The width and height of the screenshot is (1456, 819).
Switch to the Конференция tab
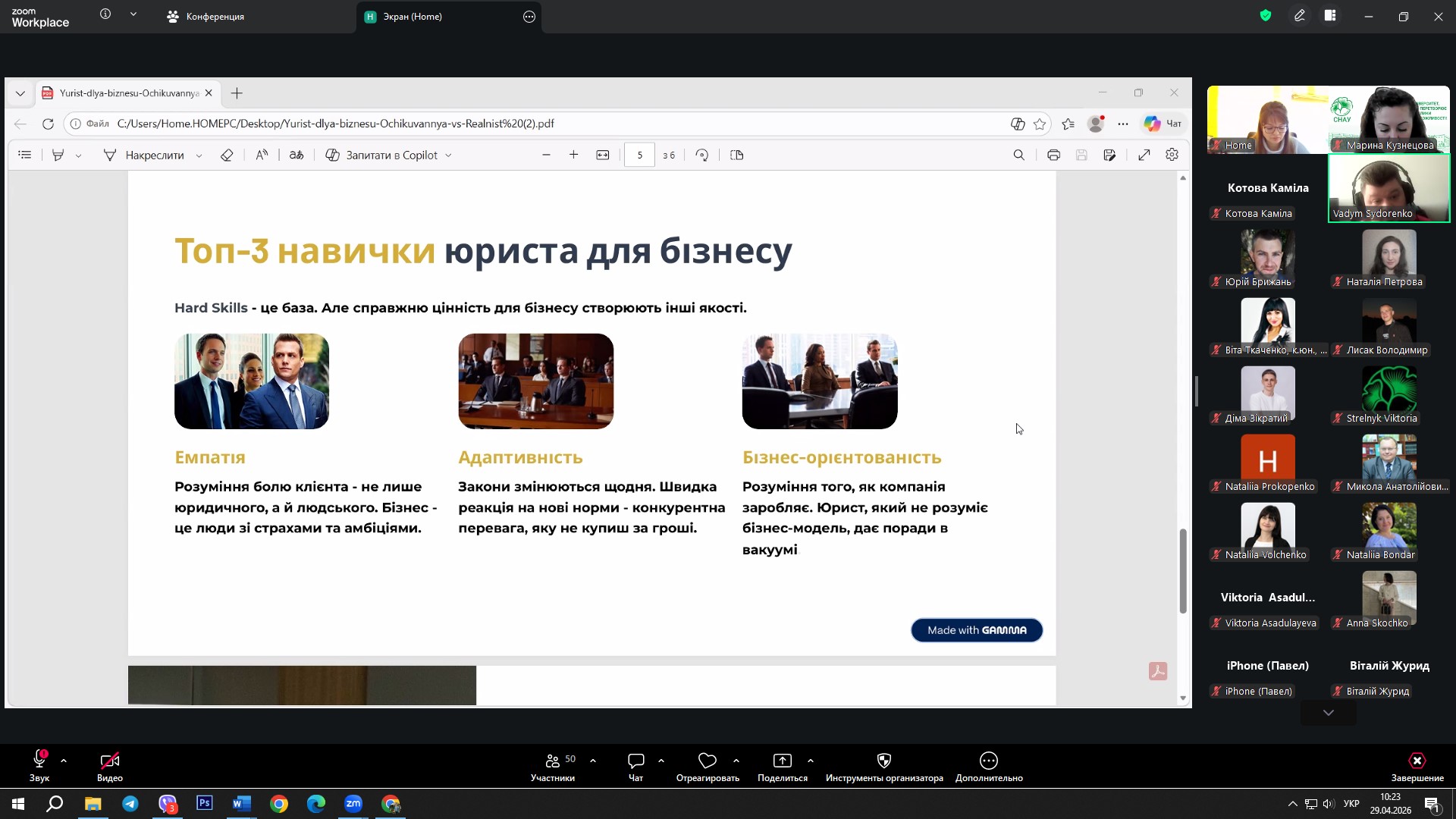pos(206,16)
